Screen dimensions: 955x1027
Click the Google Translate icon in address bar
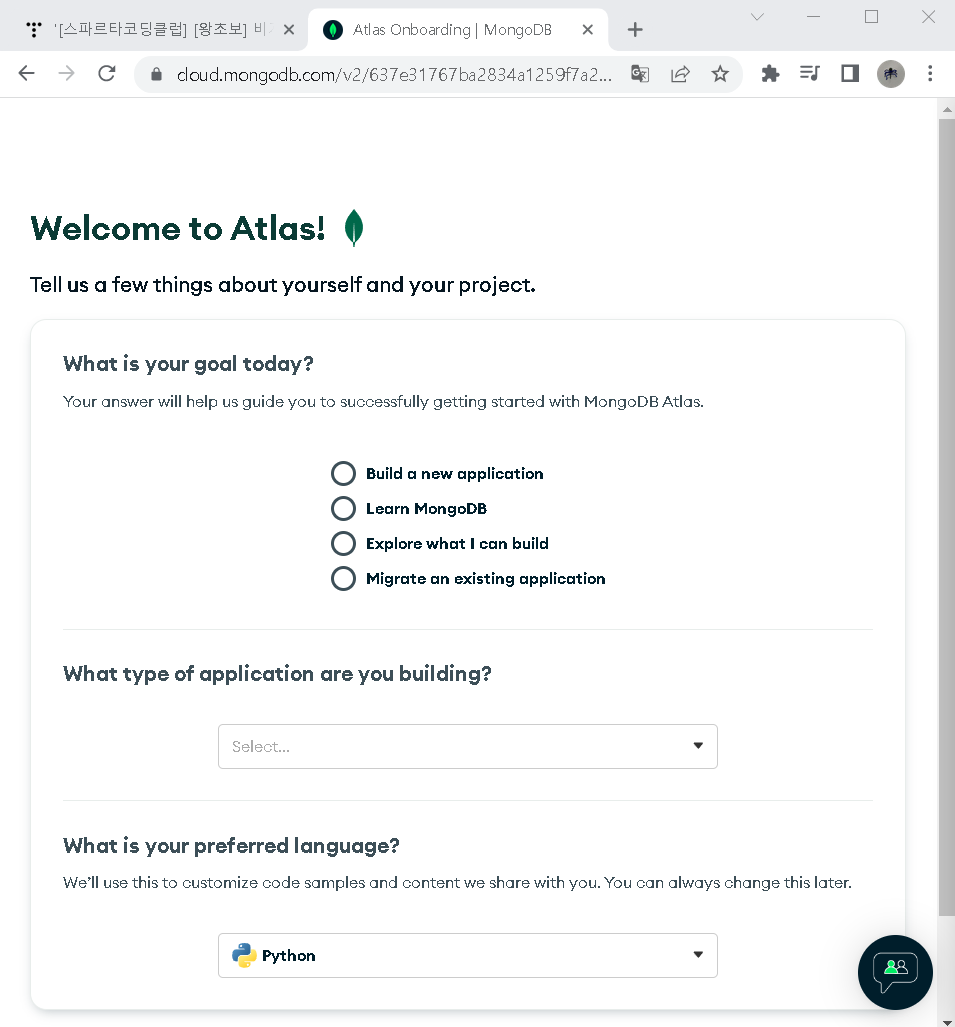coord(640,74)
